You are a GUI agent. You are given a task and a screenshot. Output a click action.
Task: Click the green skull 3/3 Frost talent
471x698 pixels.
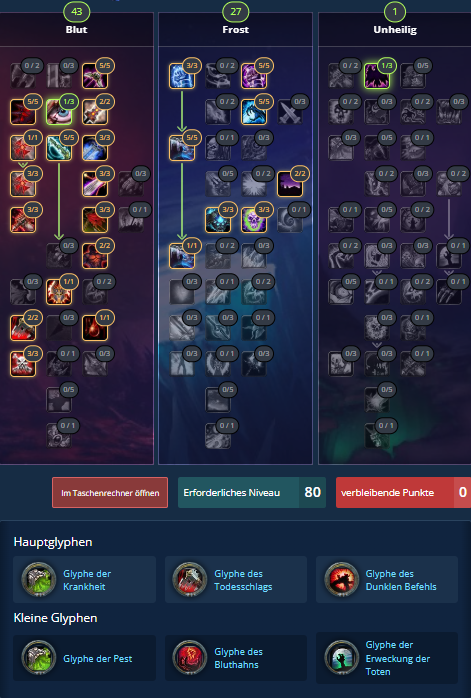[254, 220]
